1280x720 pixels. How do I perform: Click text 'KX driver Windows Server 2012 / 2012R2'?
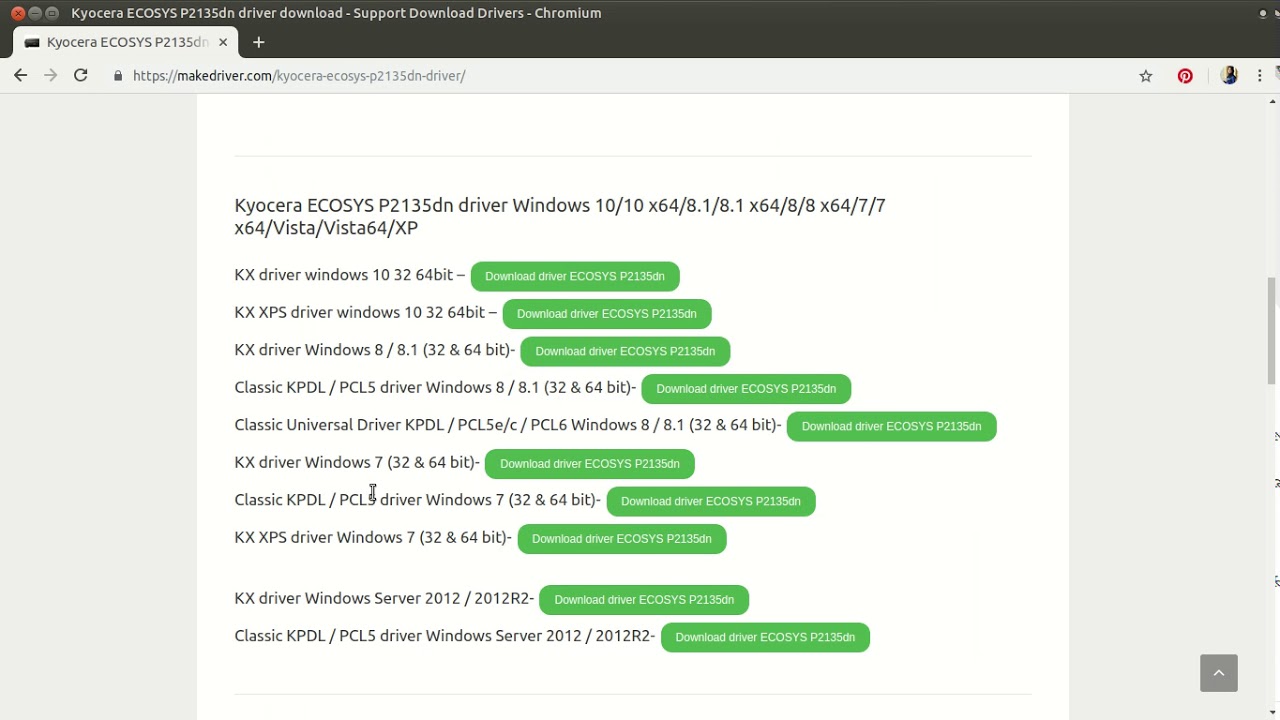(x=382, y=598)
